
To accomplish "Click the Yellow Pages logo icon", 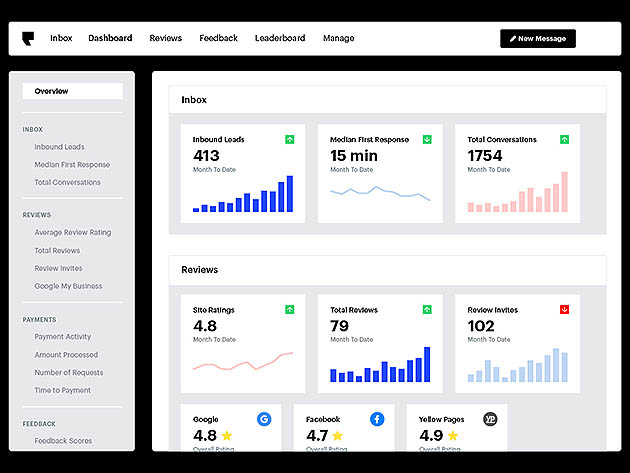I will (x=490, y=419).
